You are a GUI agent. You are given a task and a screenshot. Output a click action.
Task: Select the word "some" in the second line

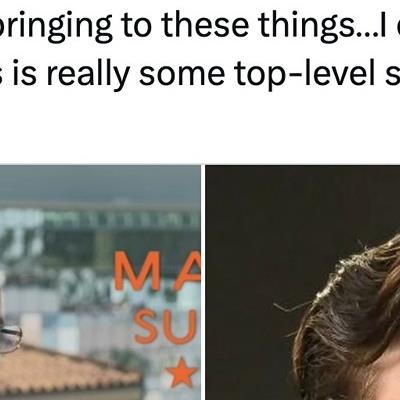pyautogui.click(x=182, y=74)
